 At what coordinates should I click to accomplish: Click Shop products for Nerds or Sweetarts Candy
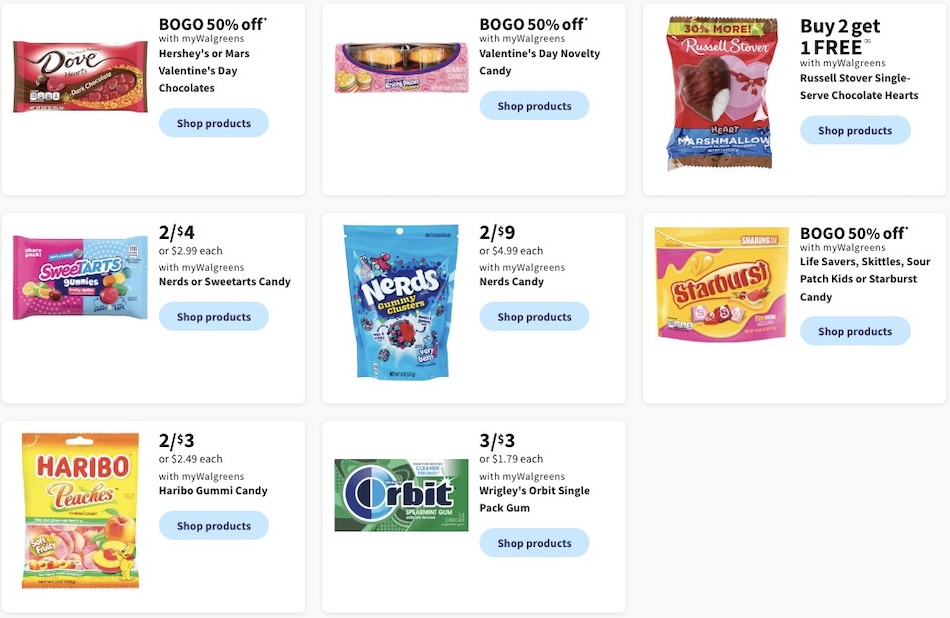[213, 316]
